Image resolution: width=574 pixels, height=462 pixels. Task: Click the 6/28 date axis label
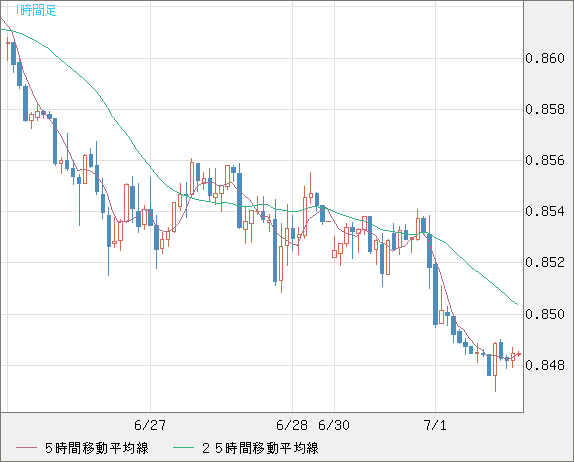[x=292, y=425]
